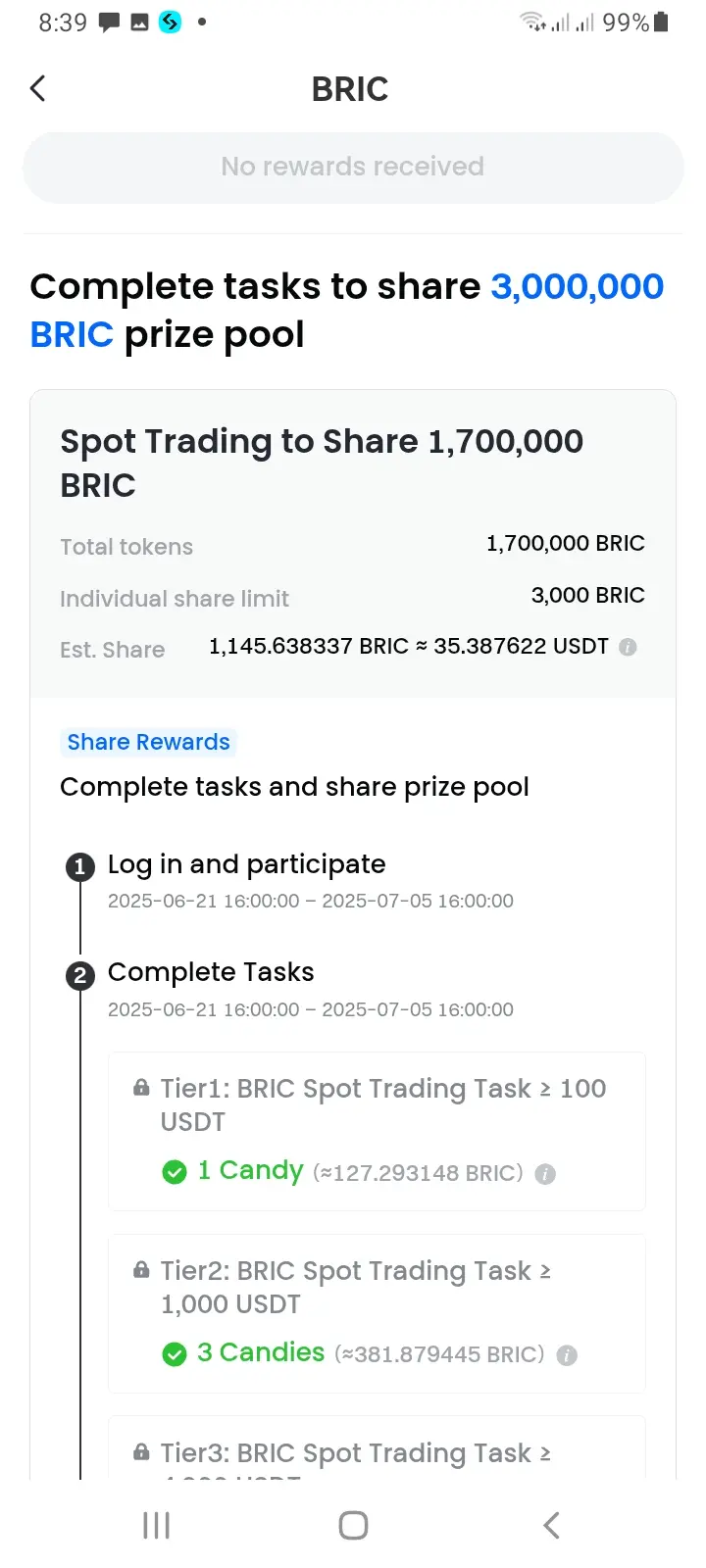Open the Est. Share info icon
Screen dimensions: 706x1568
pyautogui.click(x=629, y=647)
